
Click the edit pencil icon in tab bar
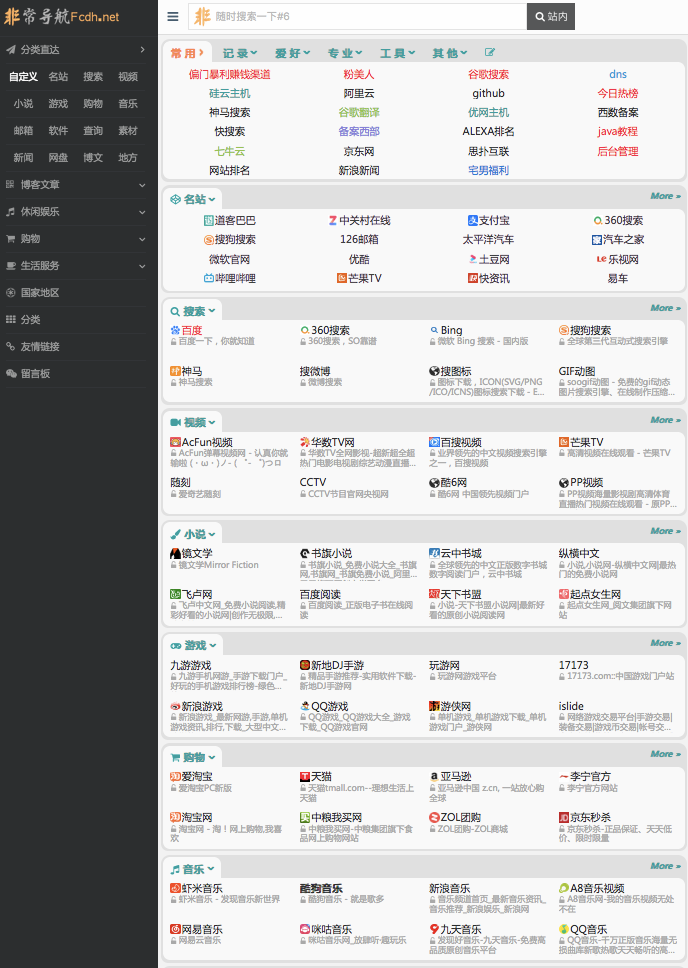click(490, 52)
